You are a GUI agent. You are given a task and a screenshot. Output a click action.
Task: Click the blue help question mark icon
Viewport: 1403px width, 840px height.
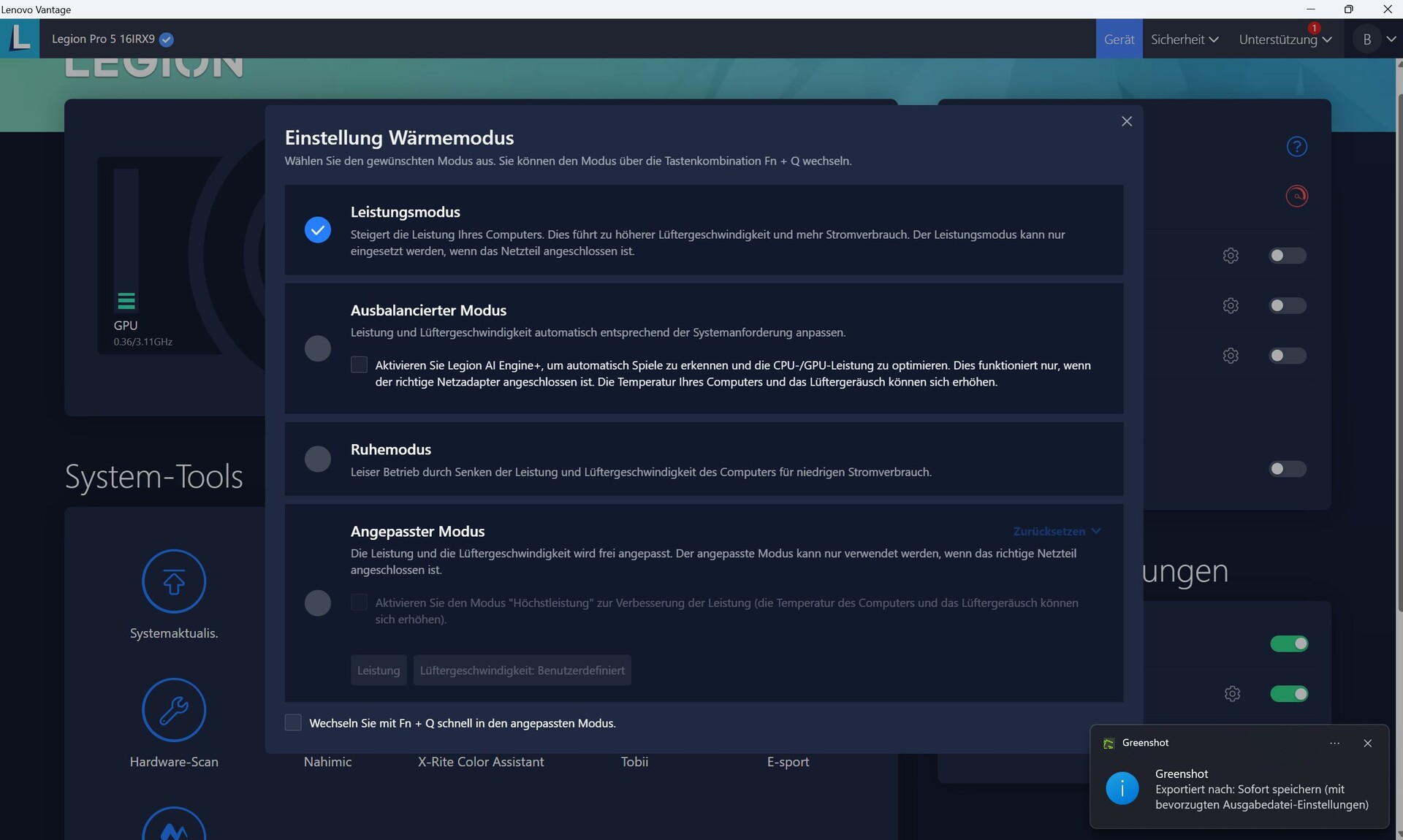coord(1296,147)
